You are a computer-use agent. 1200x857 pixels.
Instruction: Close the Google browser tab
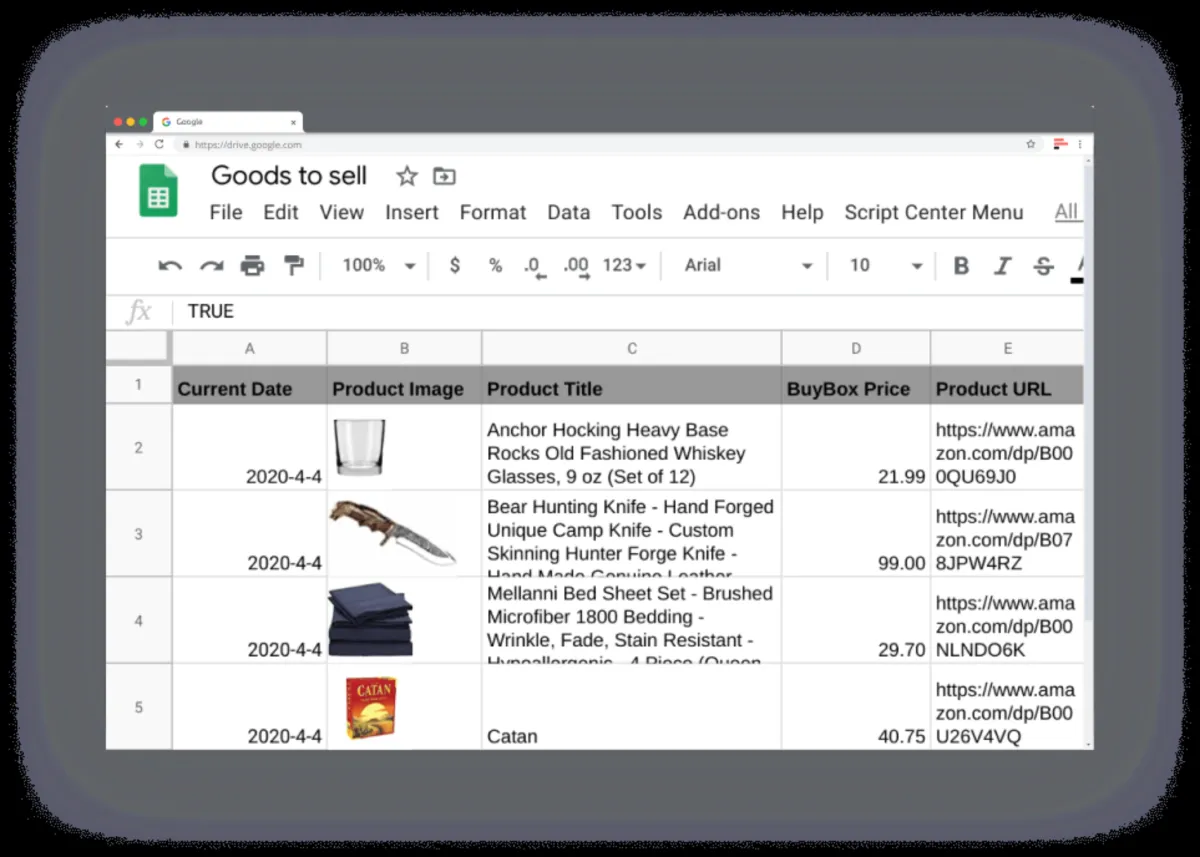(x=293, y=122)
